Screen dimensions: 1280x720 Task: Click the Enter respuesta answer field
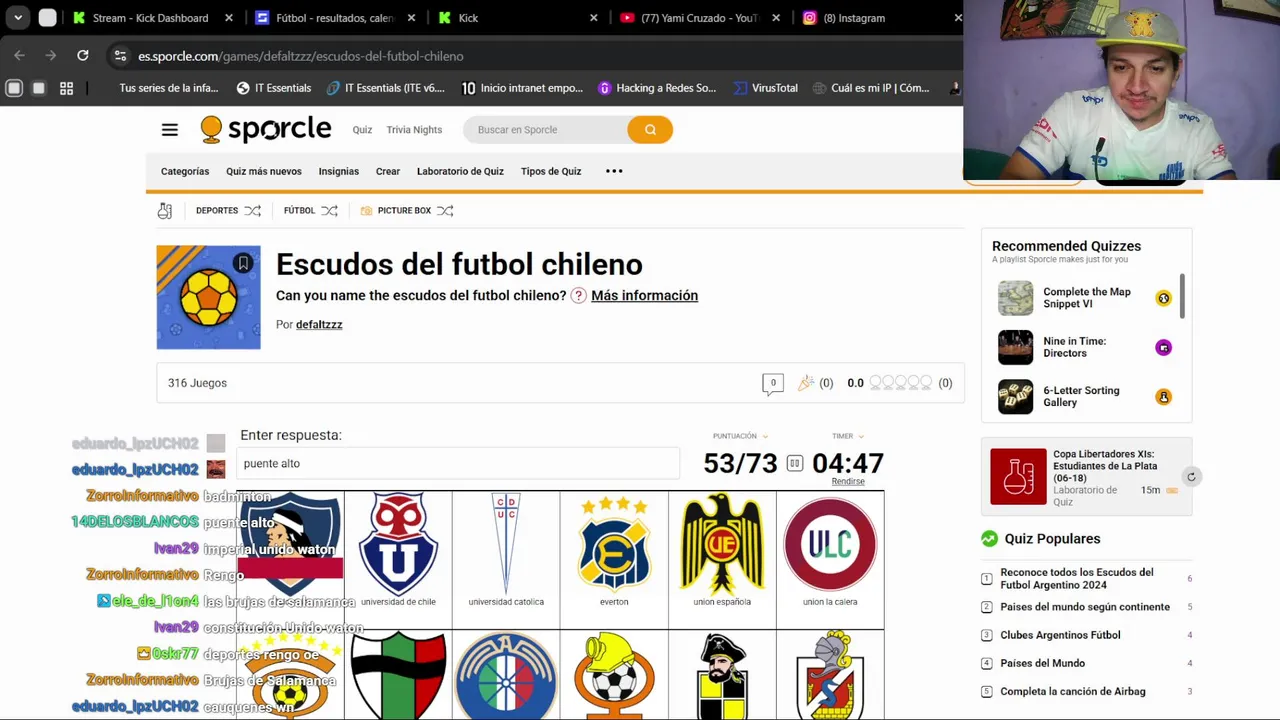coord(458,464)
